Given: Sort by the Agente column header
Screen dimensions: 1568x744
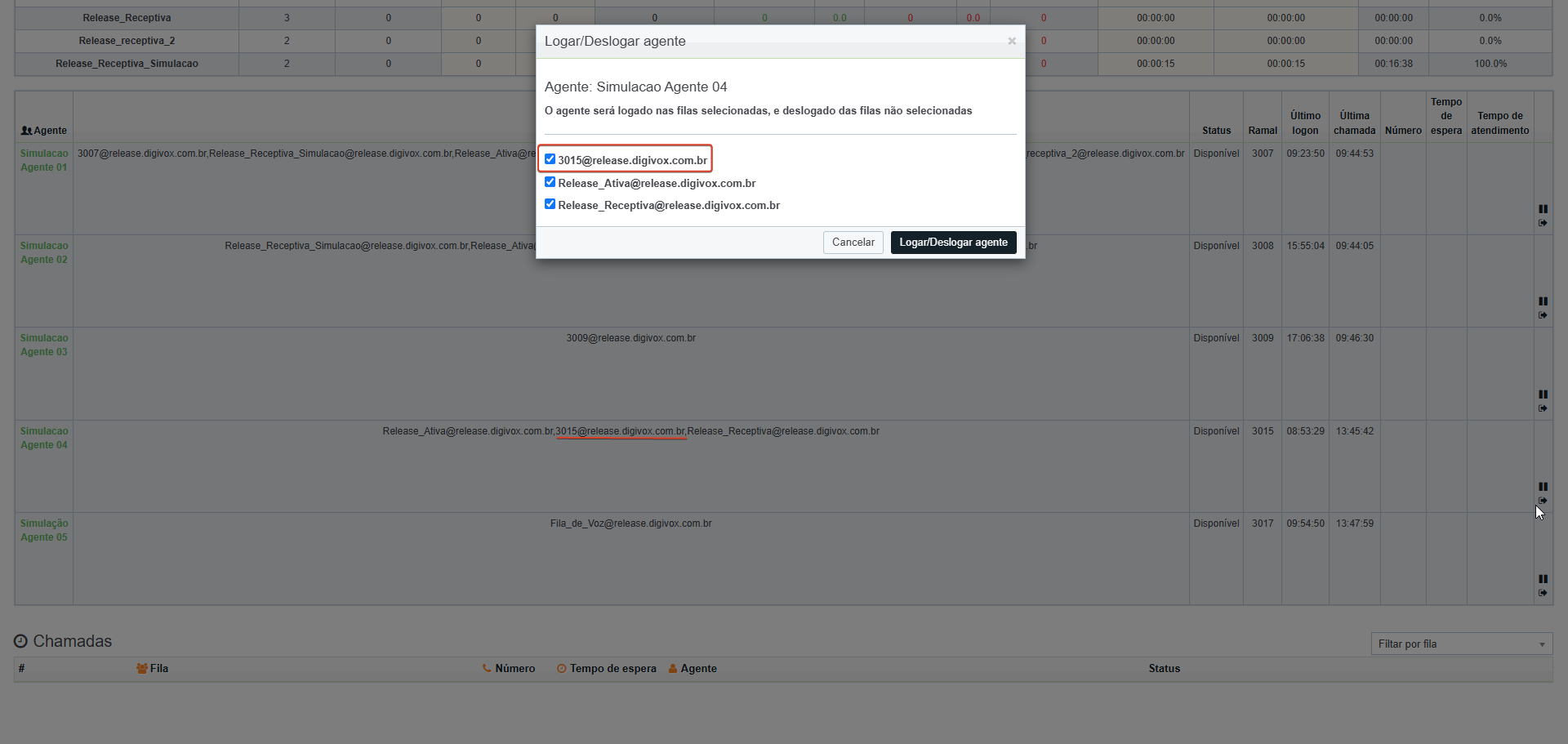Looking at the screenshot, I should tap(44, 131).
